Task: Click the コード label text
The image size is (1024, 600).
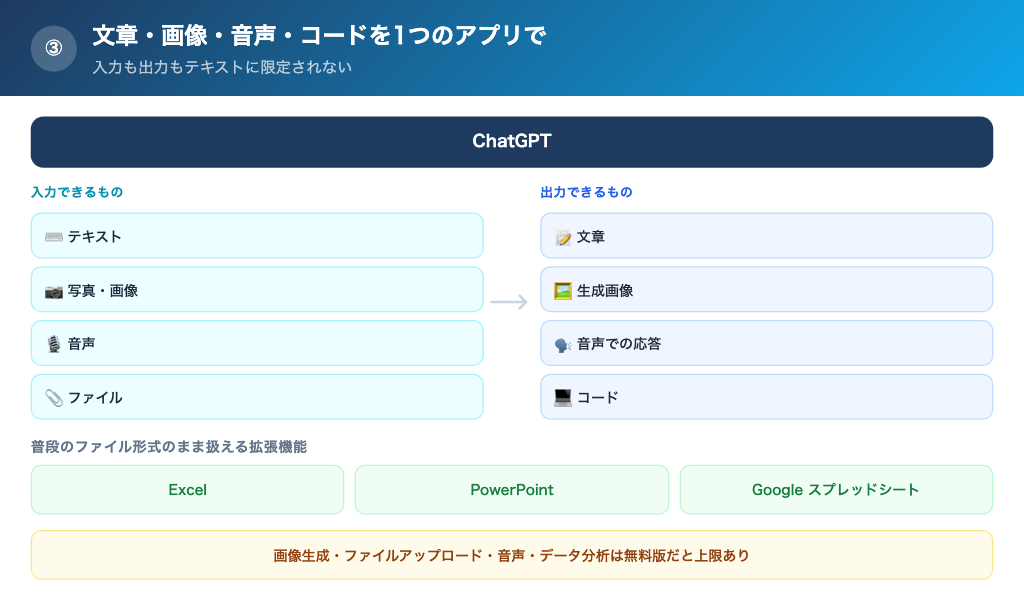Action: point(598,398)
